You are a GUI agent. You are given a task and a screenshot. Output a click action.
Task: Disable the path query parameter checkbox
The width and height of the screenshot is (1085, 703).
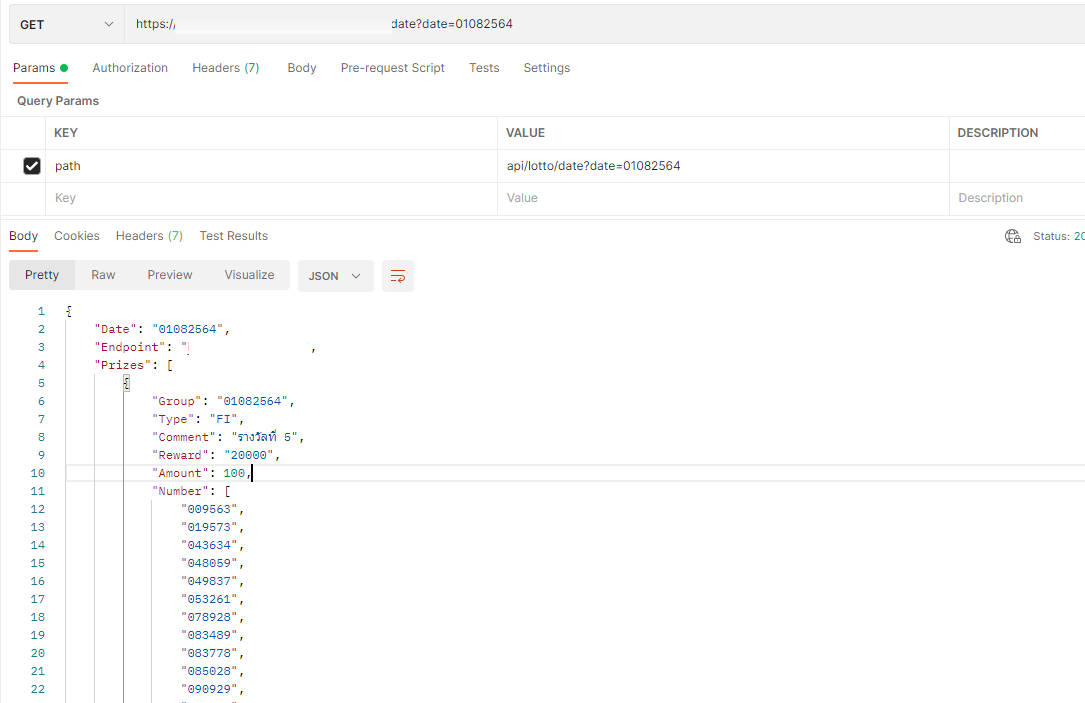31,165
